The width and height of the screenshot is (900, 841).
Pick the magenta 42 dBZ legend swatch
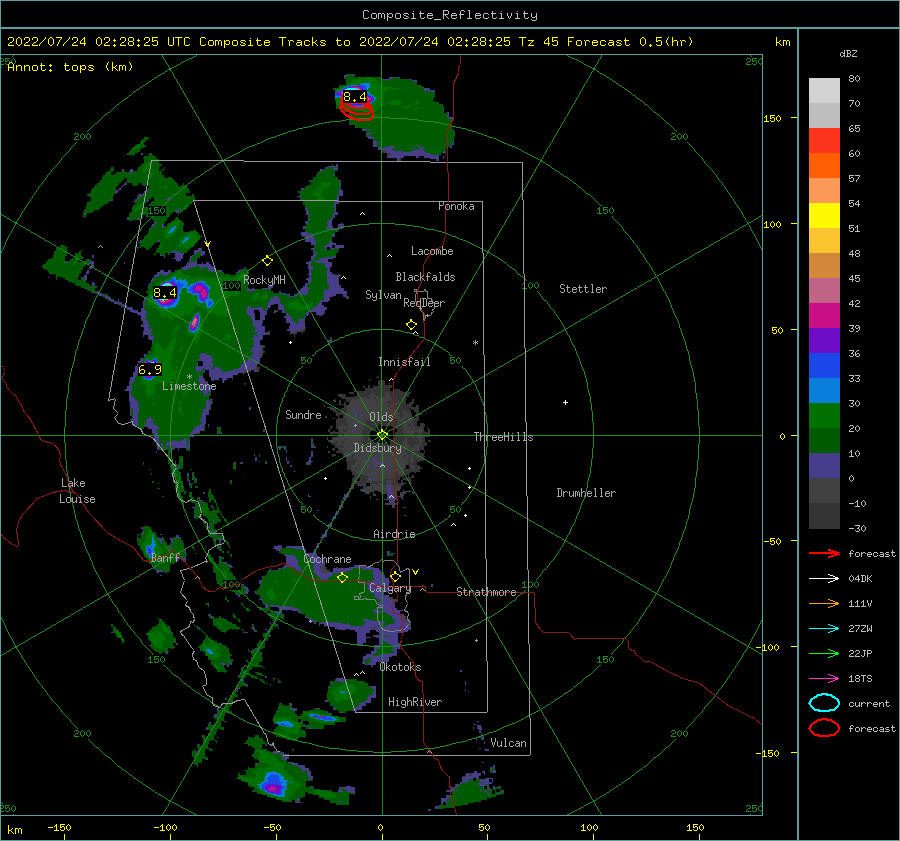pos(824,315)
